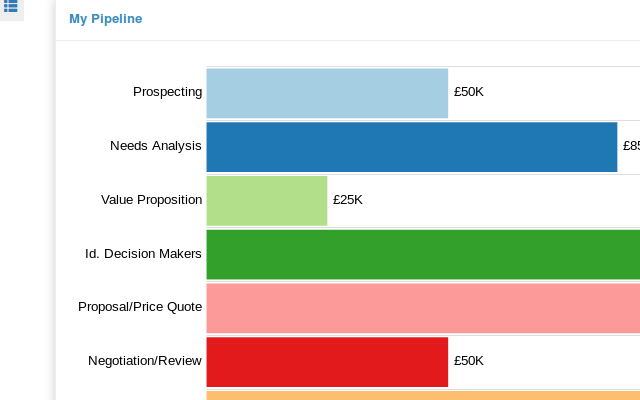640x400 pixels.
Task: Click the cut-off value beside Needs Analysis bar
Action: pyautogui.click(x=631, y=146)
